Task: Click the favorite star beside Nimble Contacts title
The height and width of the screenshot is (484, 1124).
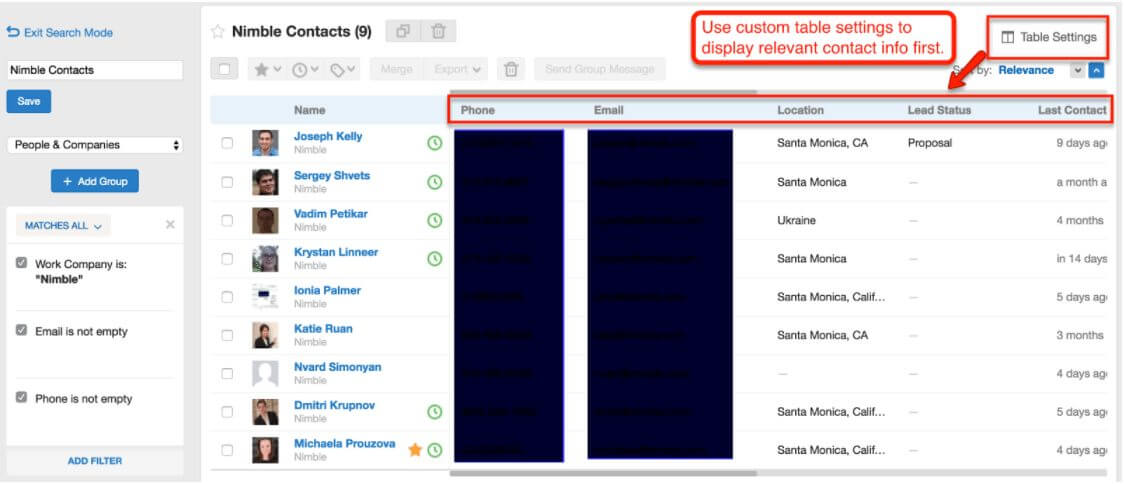Action: pyautogui.click(x=217, y=32)
